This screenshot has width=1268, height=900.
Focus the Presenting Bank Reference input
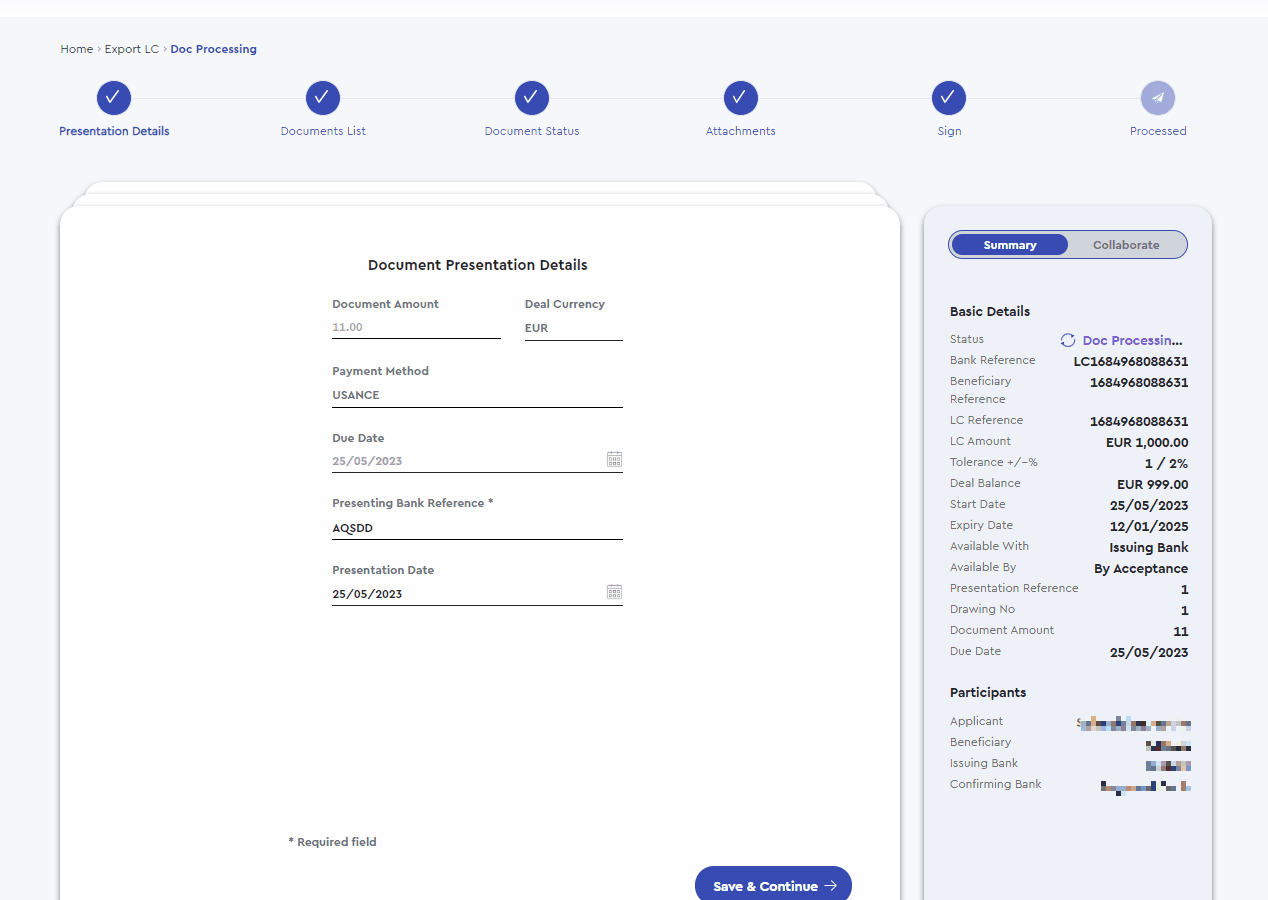click(477, 528)
